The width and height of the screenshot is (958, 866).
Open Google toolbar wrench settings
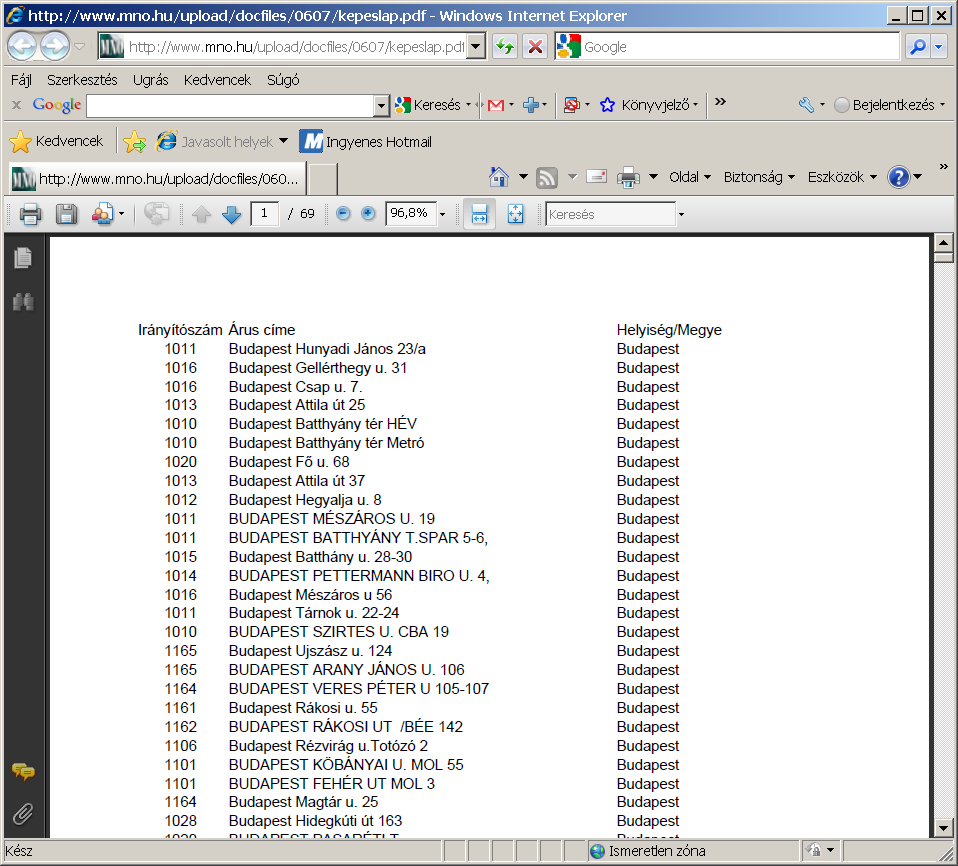[x=806, y=105]
